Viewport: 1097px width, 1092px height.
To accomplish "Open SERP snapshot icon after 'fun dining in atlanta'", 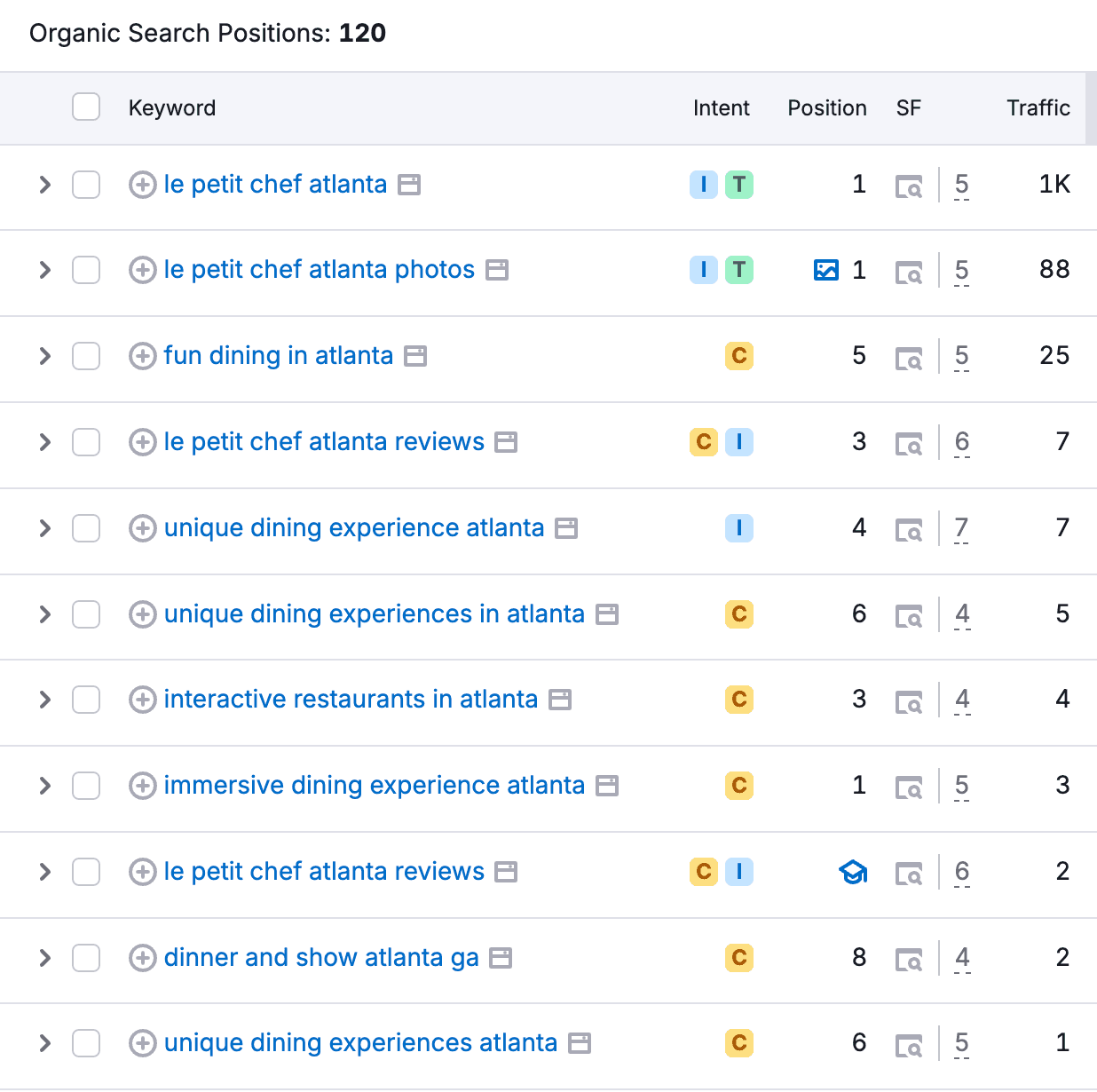I will 415,356.
